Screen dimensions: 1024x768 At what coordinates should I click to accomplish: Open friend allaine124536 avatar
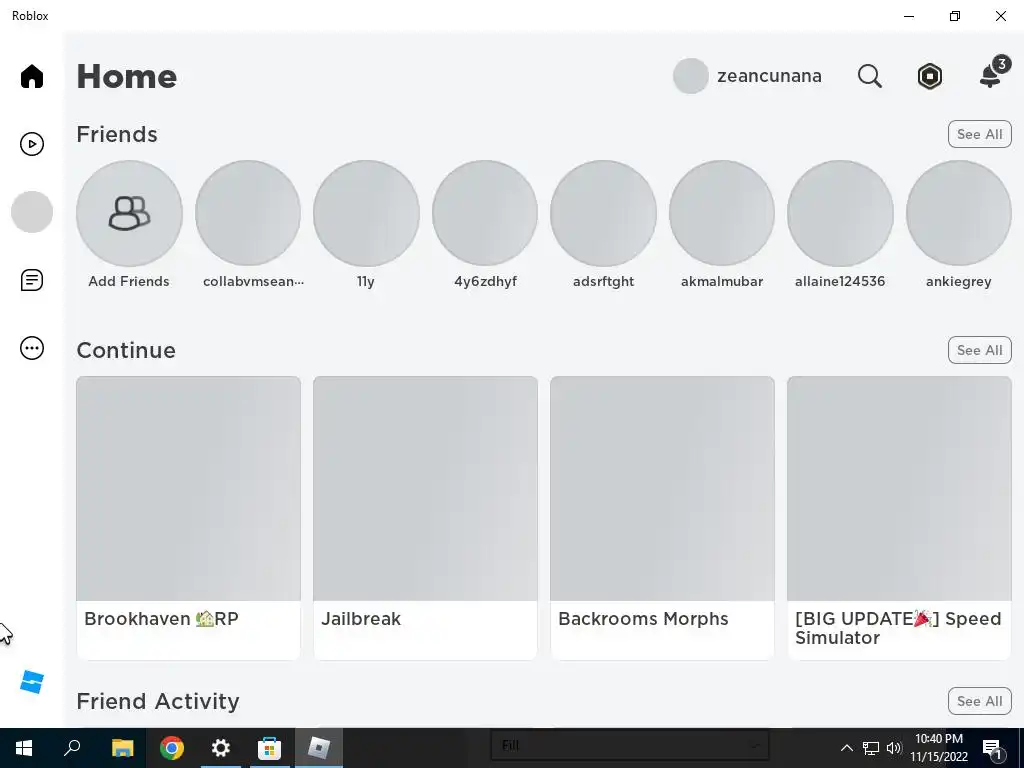coord(840,213)
